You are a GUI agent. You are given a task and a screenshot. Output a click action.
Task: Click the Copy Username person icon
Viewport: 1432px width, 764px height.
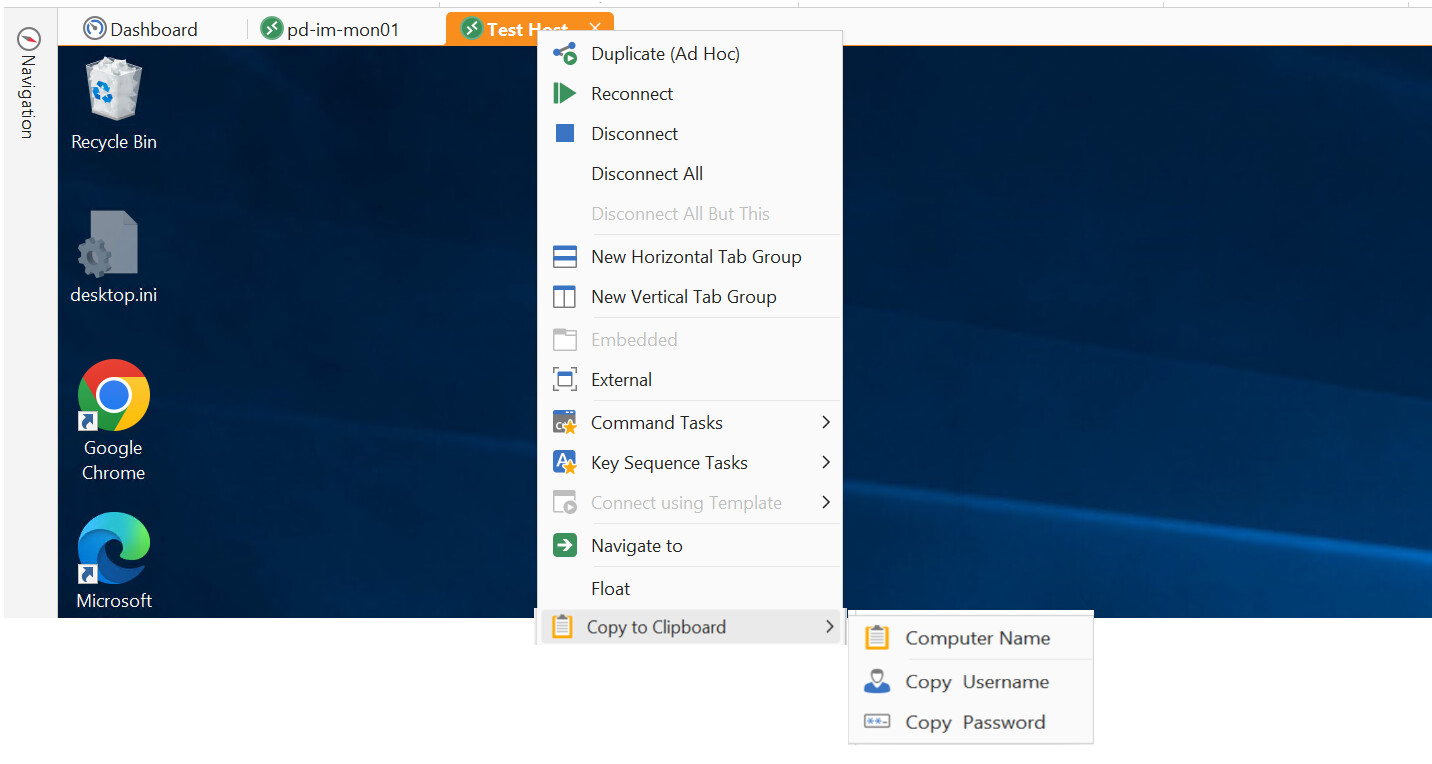coord(877,682)
